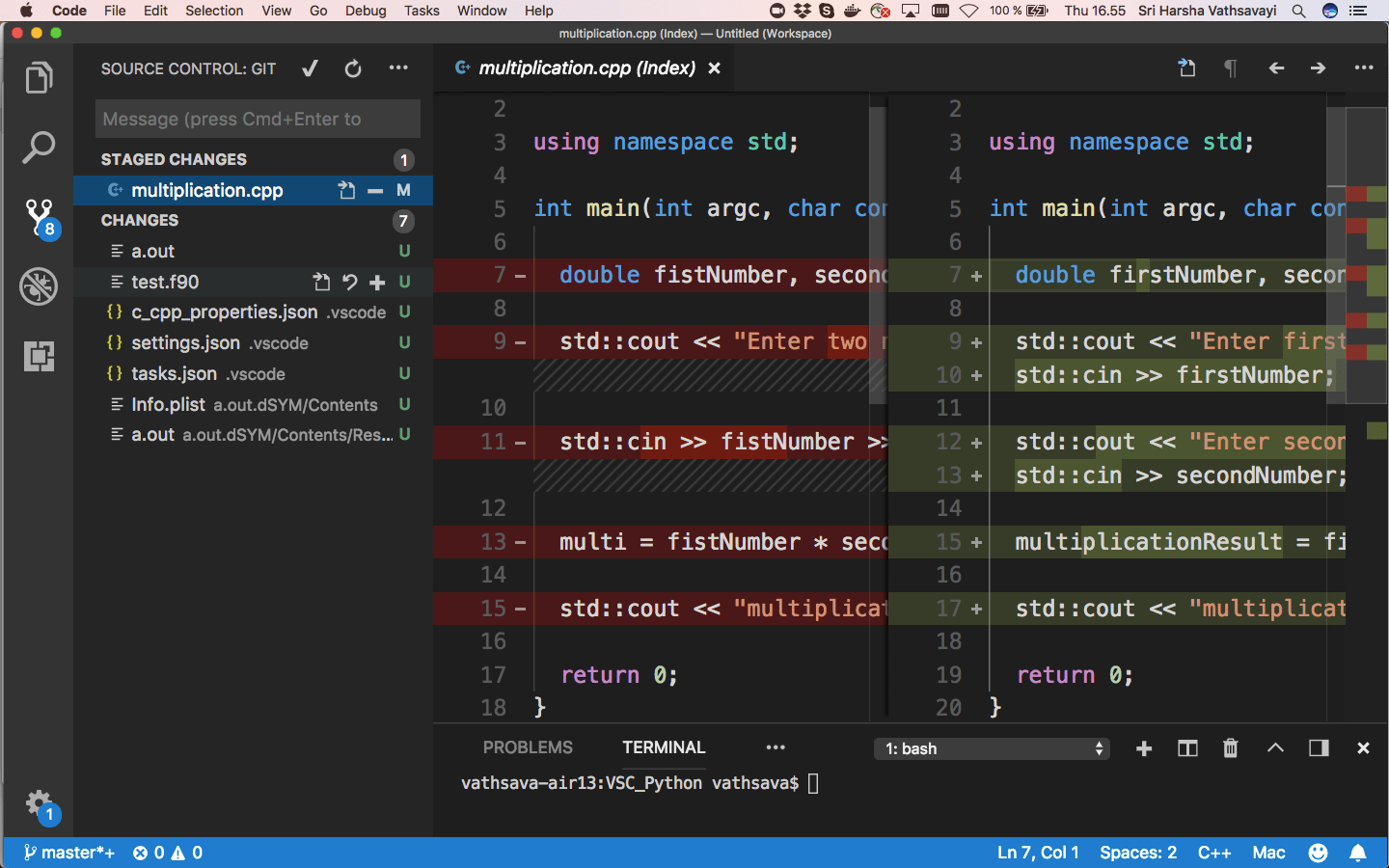Viewport: 1389px width, 868px height.
Task: Open language mode selector showing C++
Action: point(1214,853)
